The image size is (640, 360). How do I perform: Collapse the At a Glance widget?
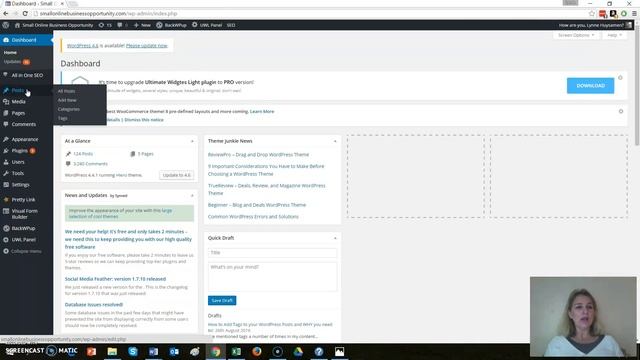(192, 141)
